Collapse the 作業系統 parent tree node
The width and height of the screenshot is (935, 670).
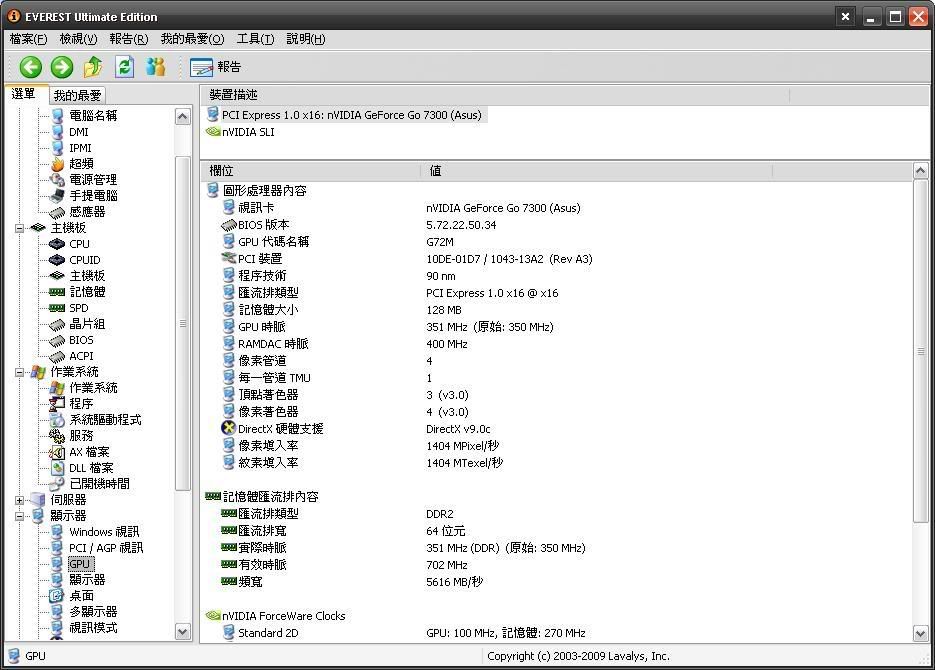coord(20,372)
